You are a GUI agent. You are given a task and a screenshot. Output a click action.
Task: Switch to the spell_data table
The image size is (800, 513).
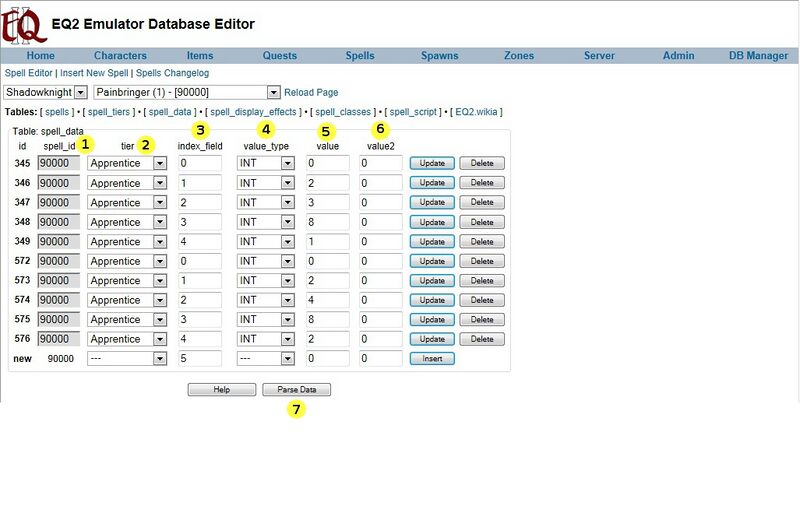170,112
